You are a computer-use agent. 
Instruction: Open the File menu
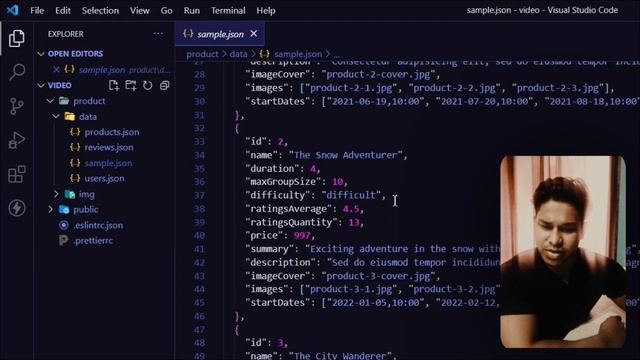[x=37, y=10]
